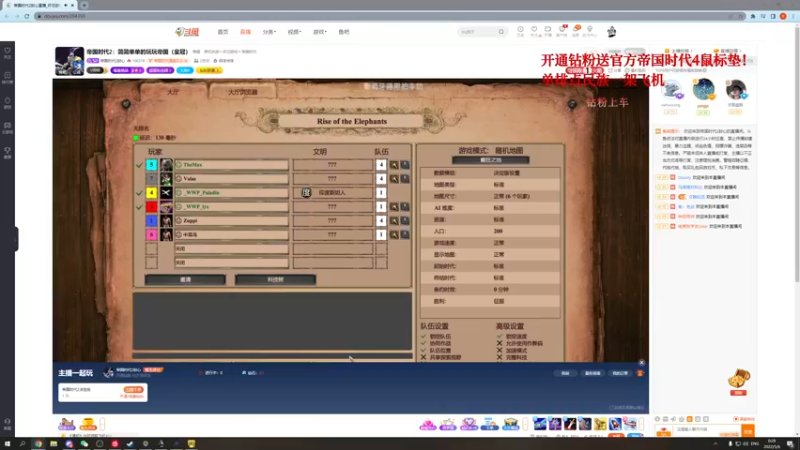Viewport: 800px width, 450px height.
Task: Click the search magnifier in Douyu header
Action: [x=502, y=32]
